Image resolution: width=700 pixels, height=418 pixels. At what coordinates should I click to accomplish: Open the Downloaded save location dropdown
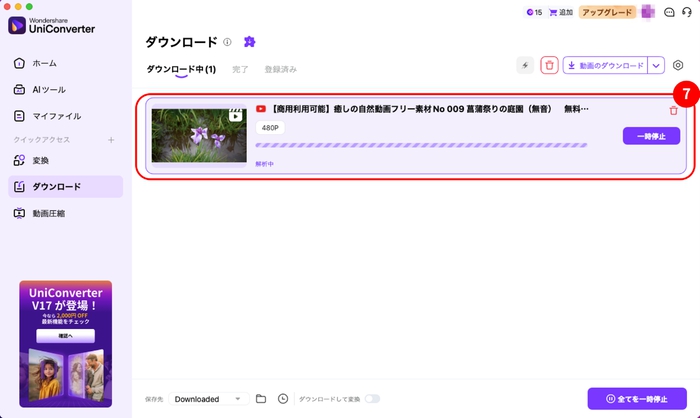click(208, 398)
